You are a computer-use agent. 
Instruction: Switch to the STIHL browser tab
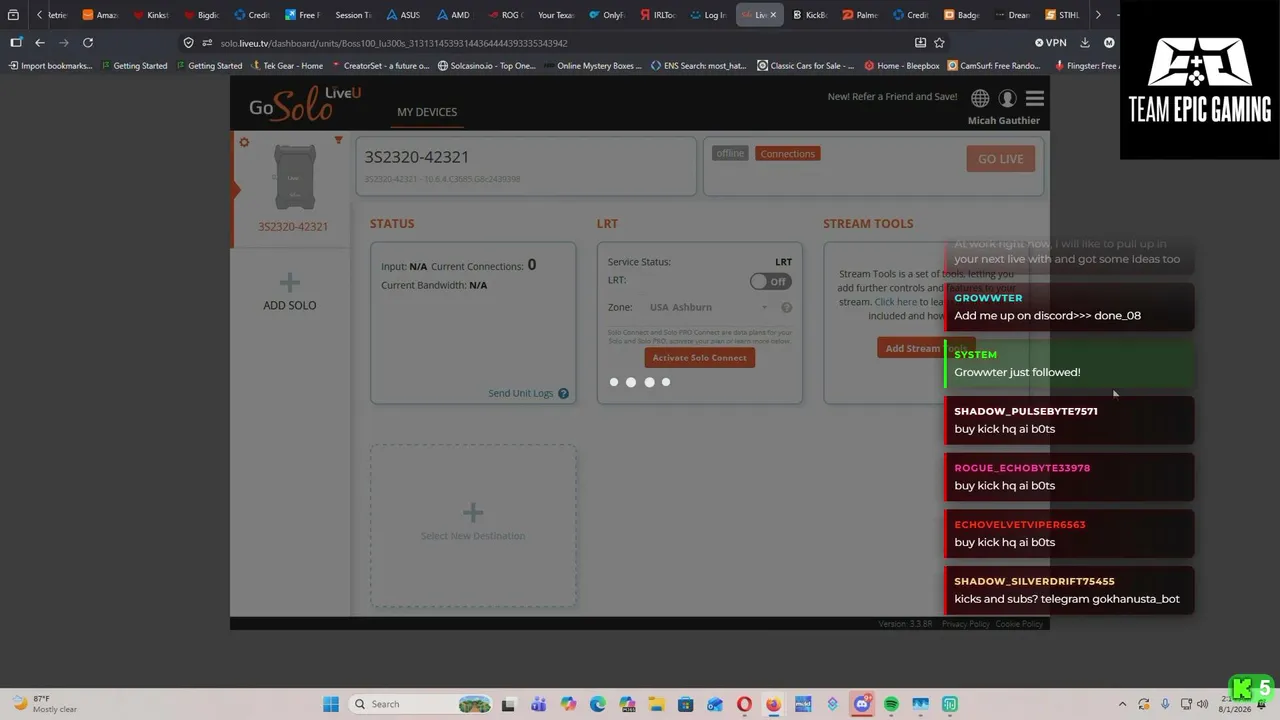click(x=1062, y=15)
